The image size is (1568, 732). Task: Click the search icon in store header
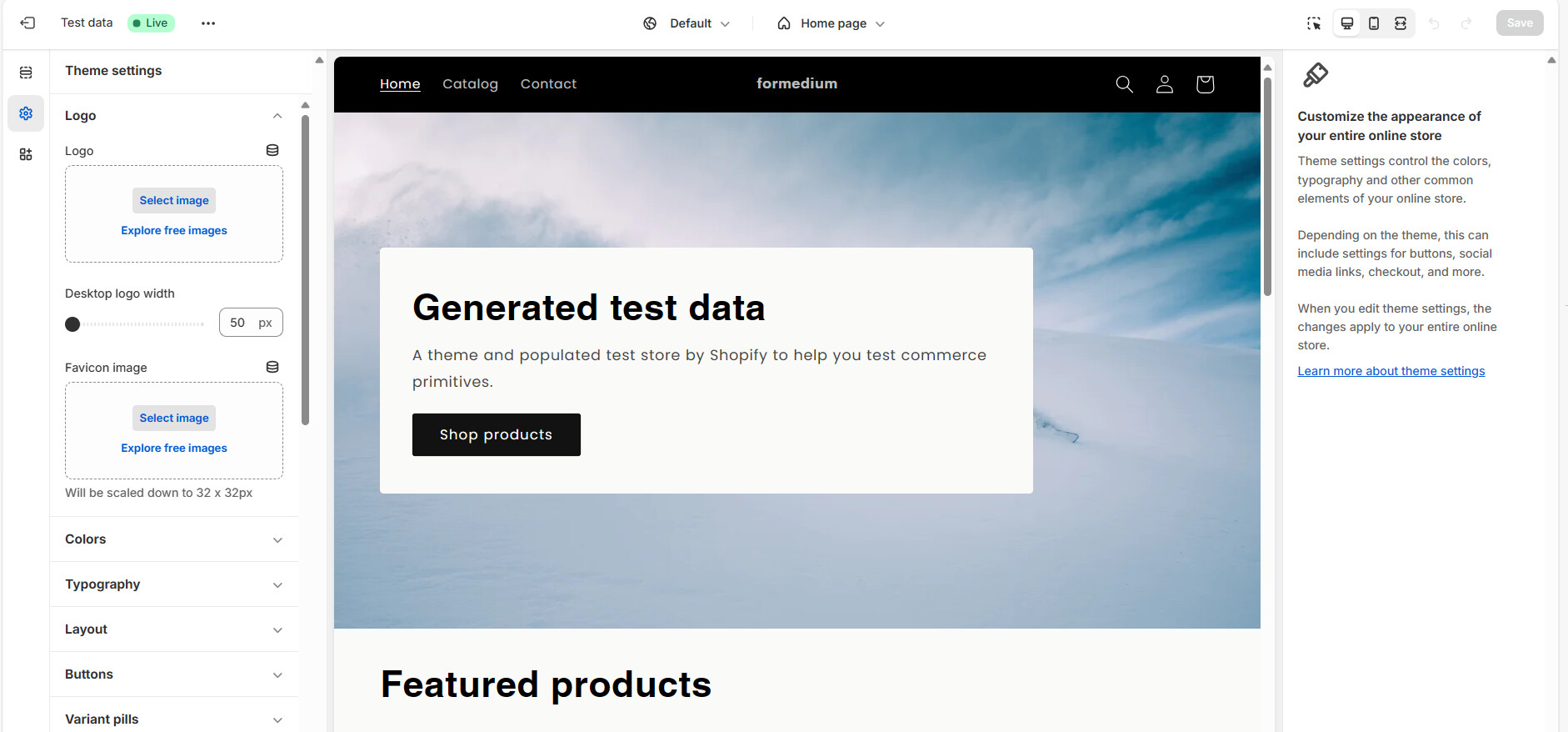coord(1124,84)
